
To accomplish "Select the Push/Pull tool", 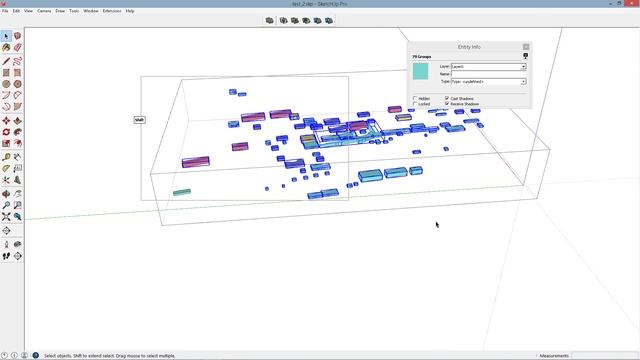I will [x=18, y=121].
